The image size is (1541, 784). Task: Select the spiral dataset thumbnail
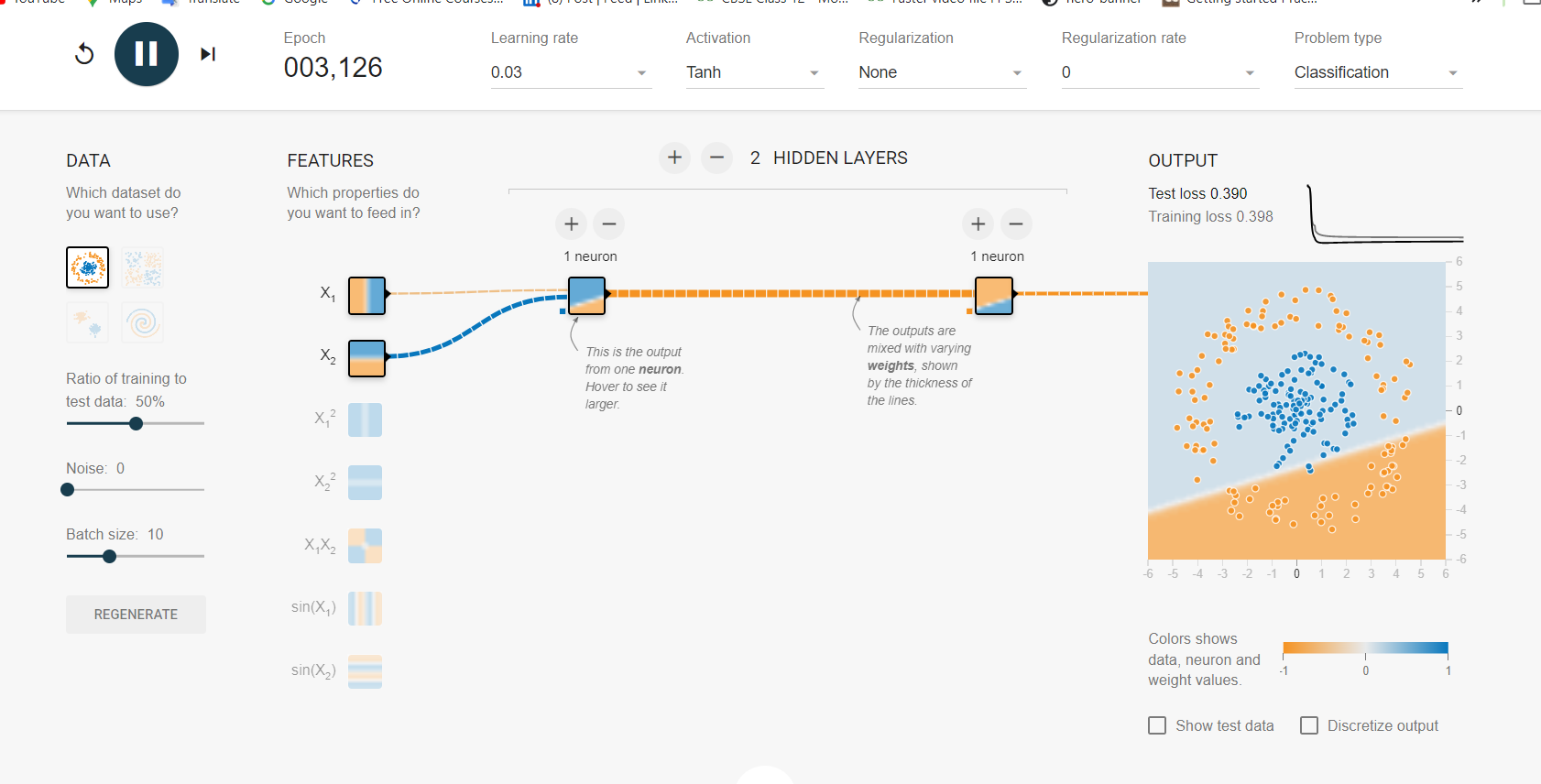[x=143, y=322]
